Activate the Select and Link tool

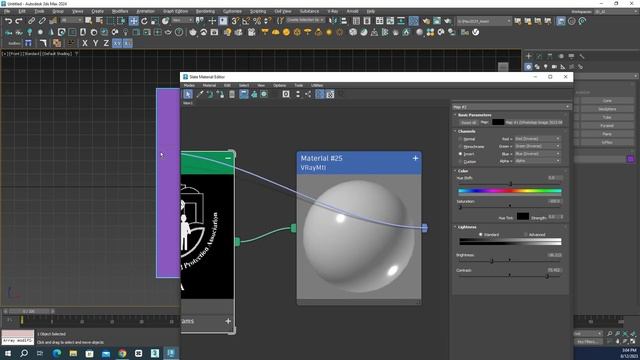[31, 20]
